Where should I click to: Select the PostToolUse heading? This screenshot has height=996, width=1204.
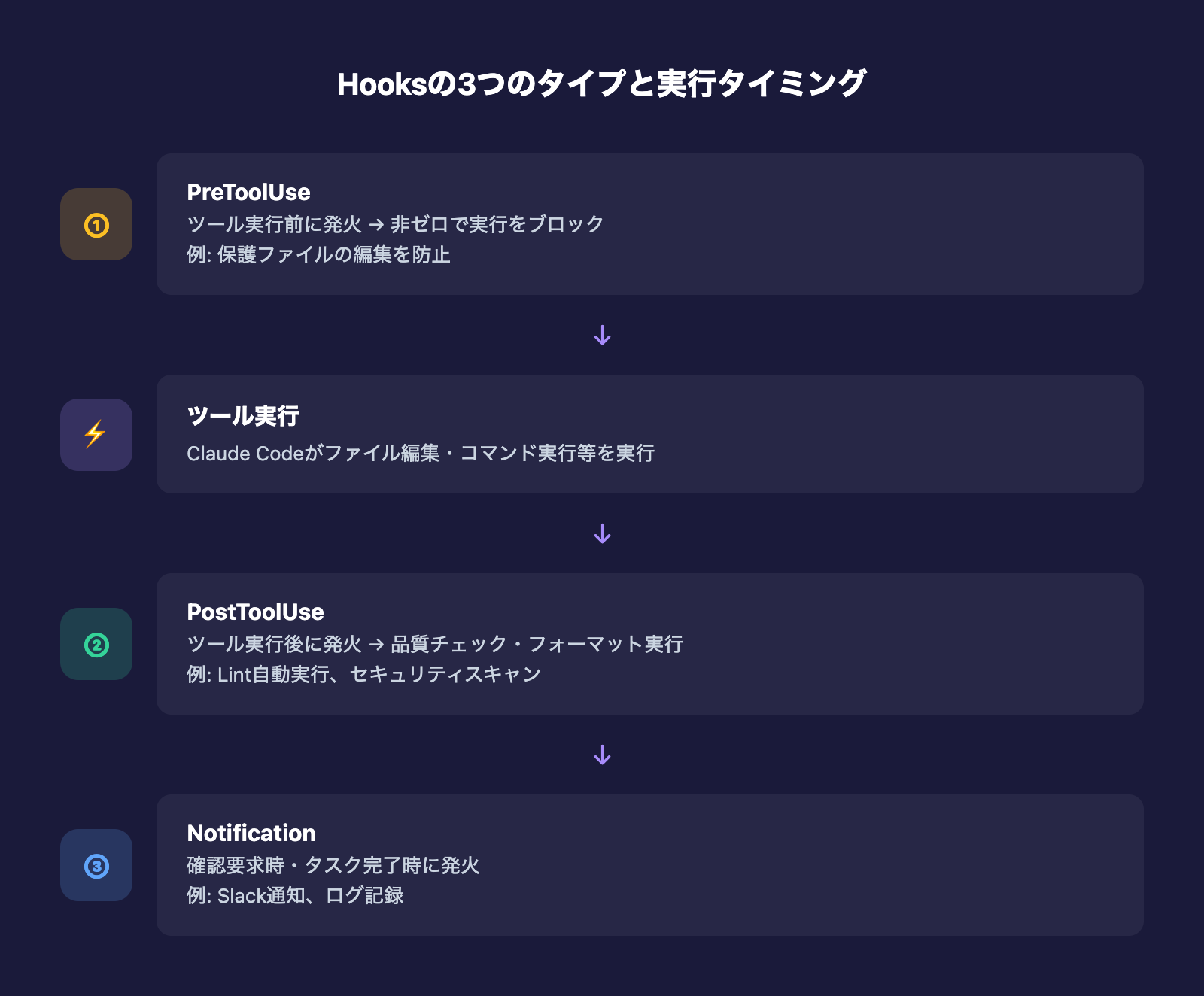[255, 612]
